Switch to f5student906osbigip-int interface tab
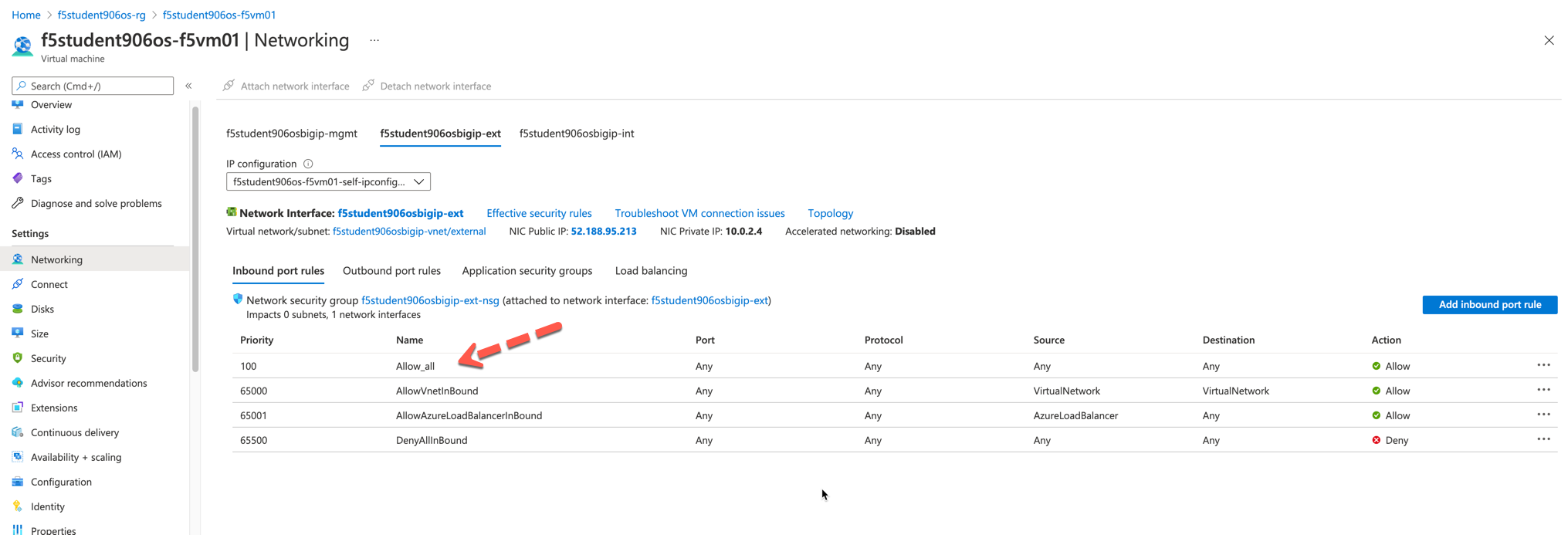This screenshot has height=535, width=1568. (x=577, y=134)
